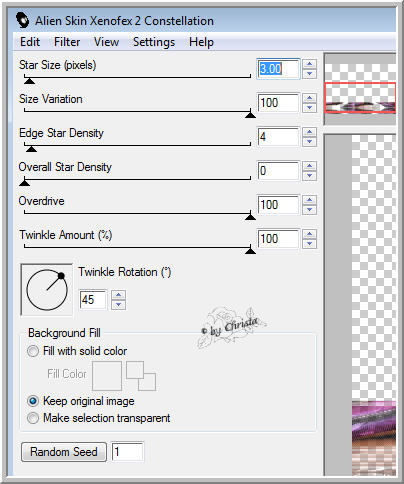Screen dimensions: 404x484
Task: Decrease Overall Star Density down arrow
Action: click(x=310, y=176)
